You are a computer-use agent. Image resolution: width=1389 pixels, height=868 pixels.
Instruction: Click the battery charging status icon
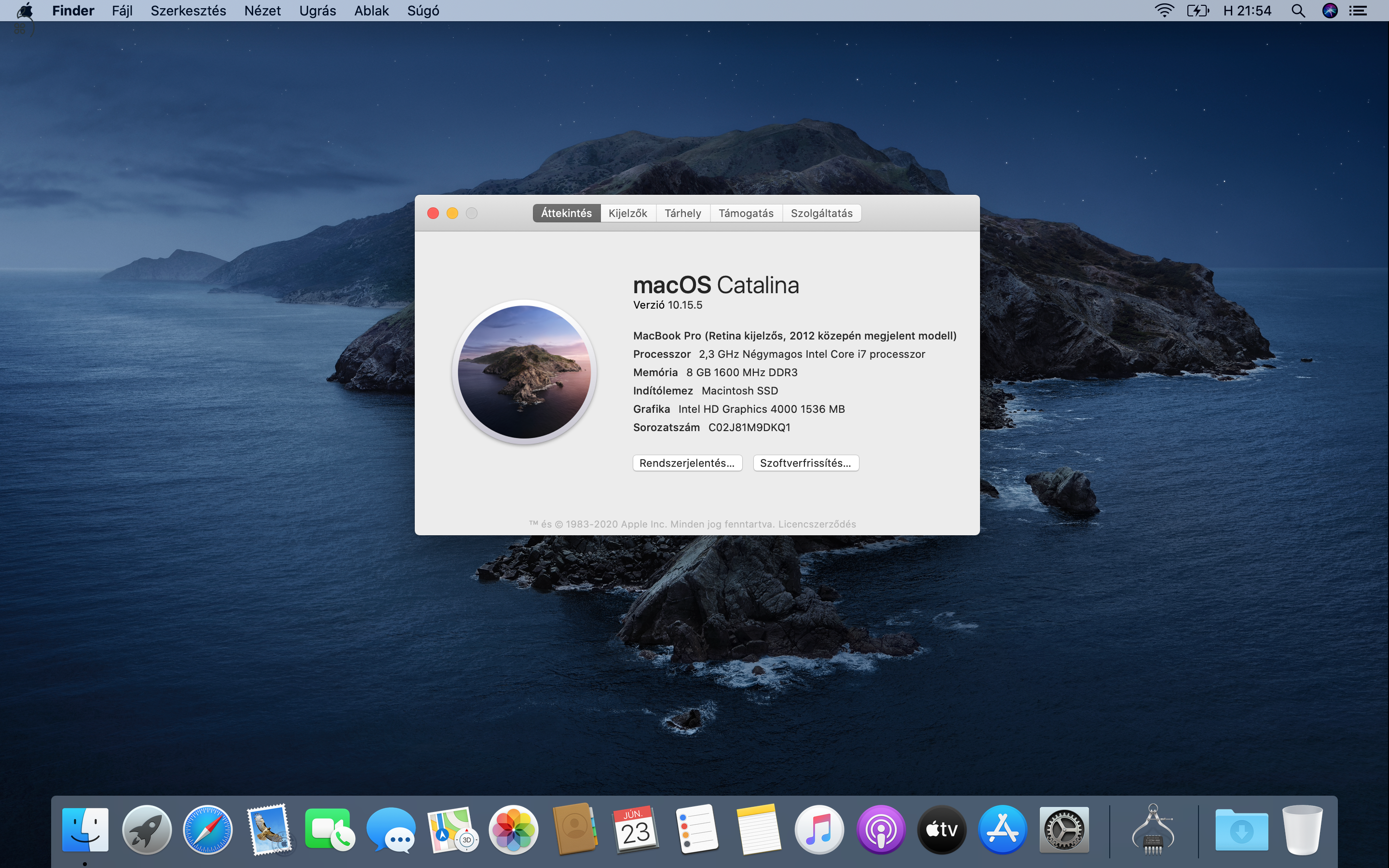coord(1198,10)
